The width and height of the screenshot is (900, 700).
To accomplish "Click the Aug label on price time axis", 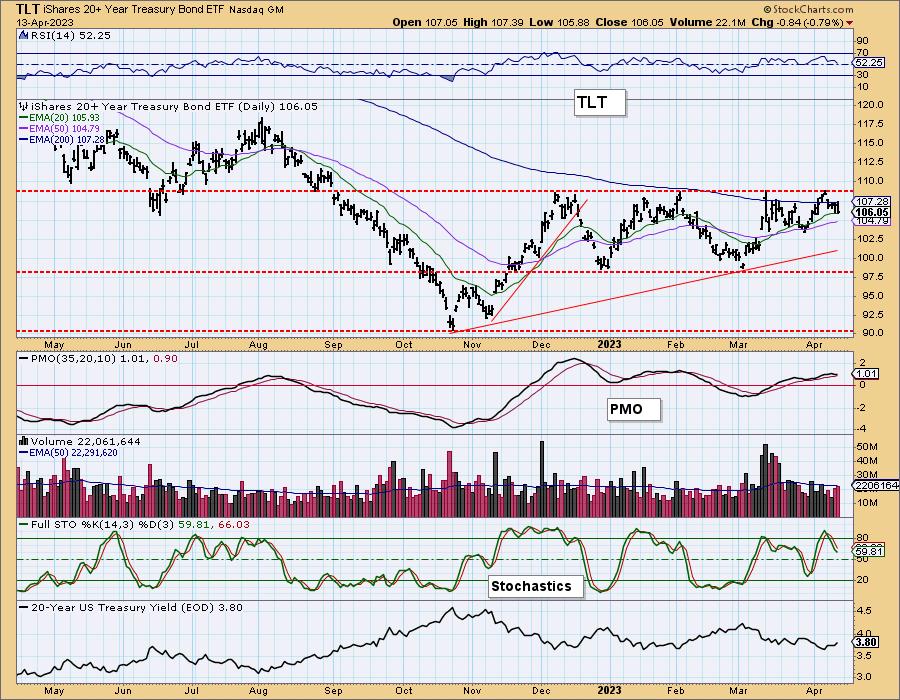I will coord(259,344).
